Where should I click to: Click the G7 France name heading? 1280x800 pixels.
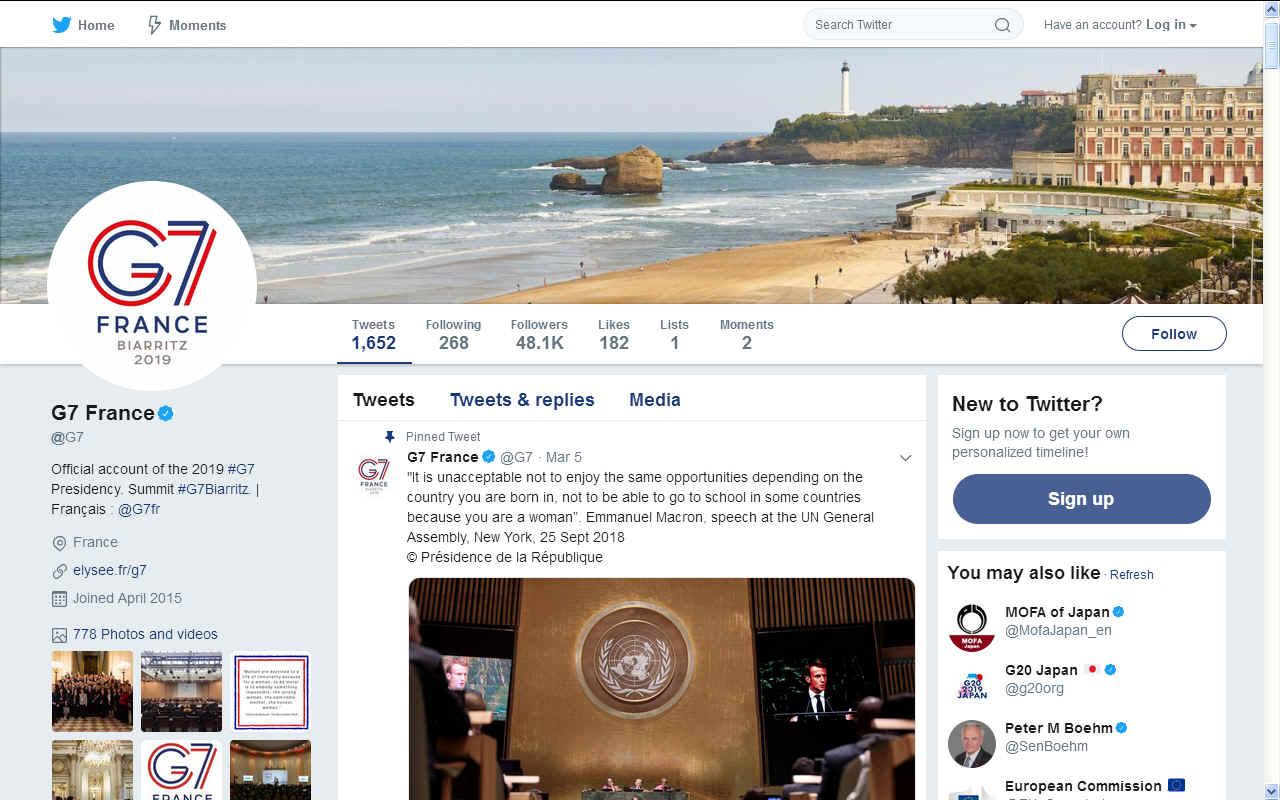coord(103,413)
